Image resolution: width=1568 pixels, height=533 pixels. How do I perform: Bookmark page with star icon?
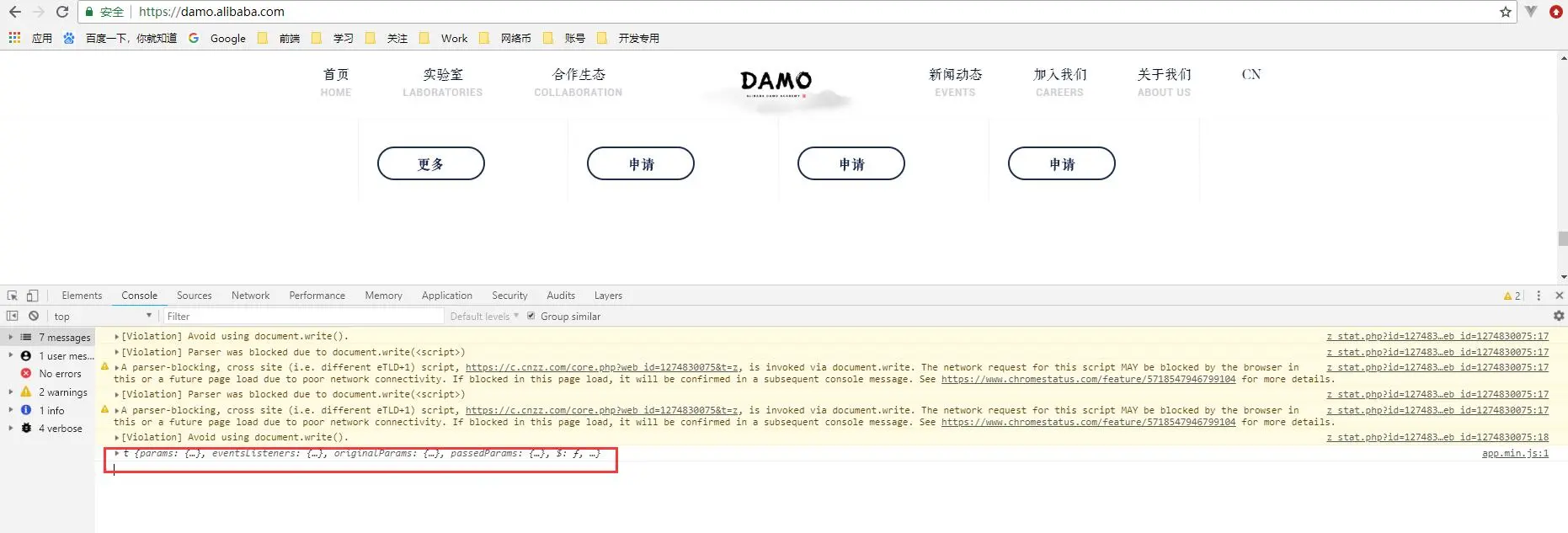pyautogui.click(x=1505, y=12)
